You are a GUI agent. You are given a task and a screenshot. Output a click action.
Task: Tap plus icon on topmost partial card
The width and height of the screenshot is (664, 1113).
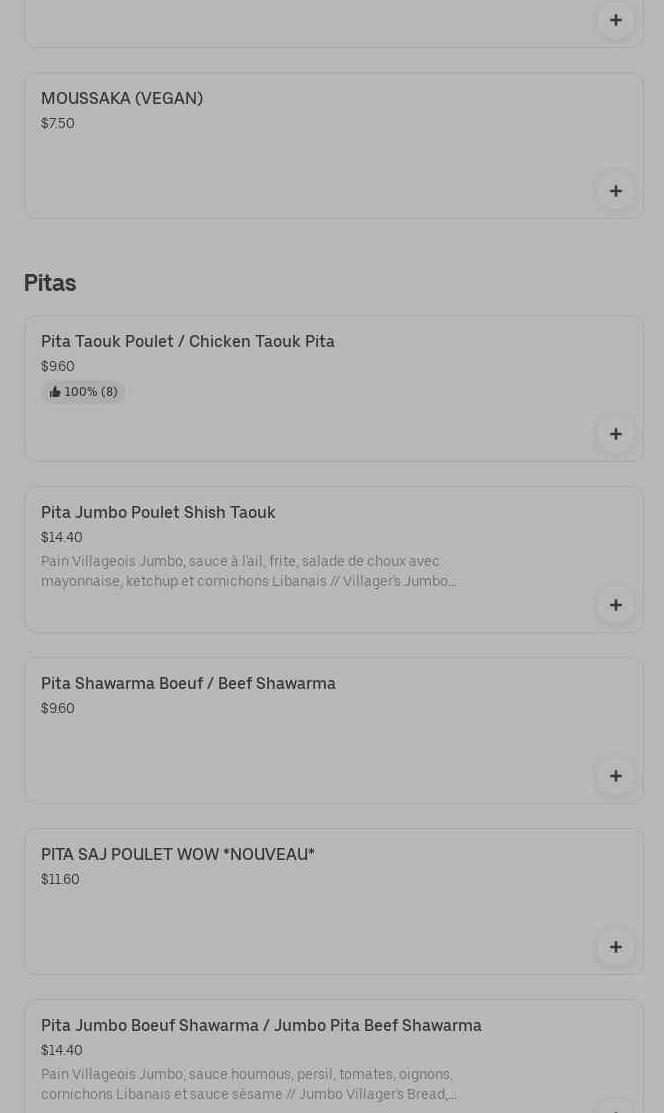(x=616, y=20)
